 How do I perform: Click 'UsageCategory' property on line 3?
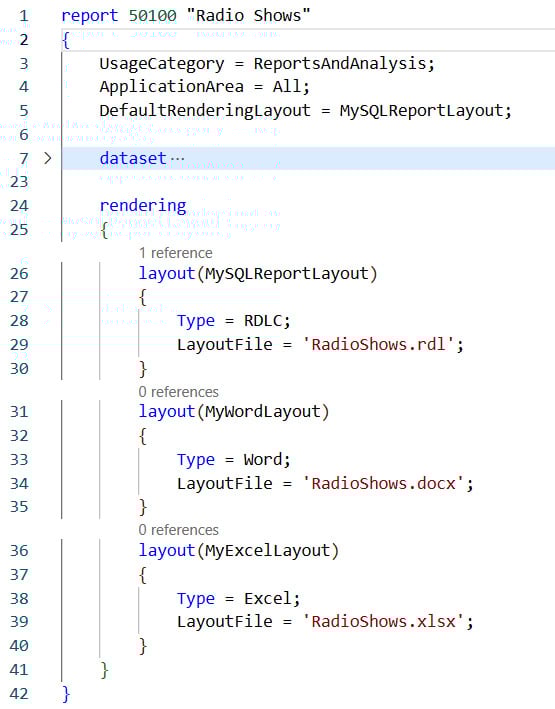[162, 64]
